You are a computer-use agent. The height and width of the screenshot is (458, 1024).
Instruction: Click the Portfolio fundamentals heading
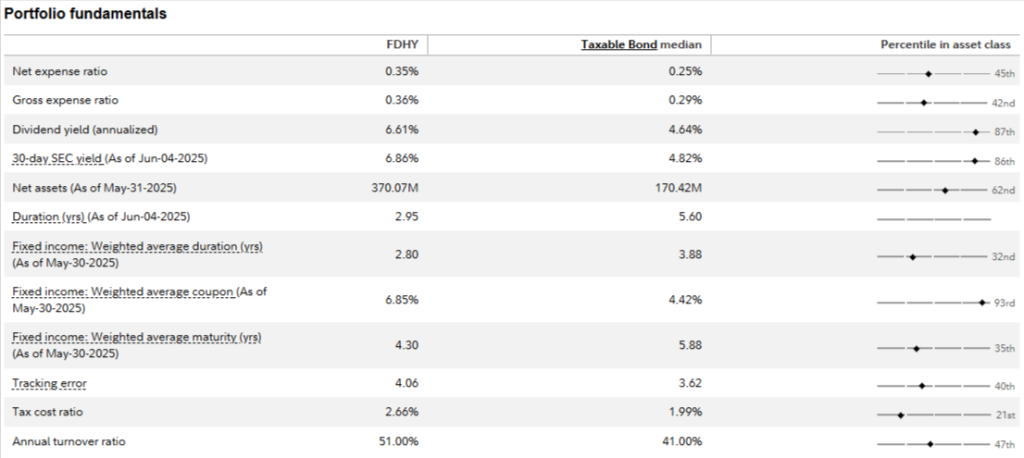(85, 14)
